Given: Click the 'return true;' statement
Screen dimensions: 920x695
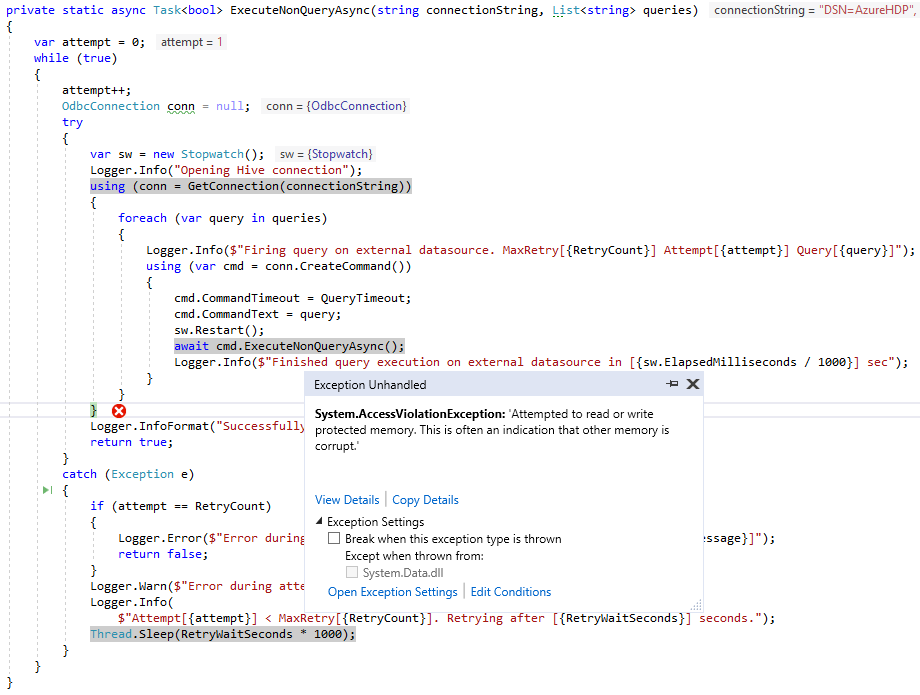Looking at the screenshot, I should point(131,442).
